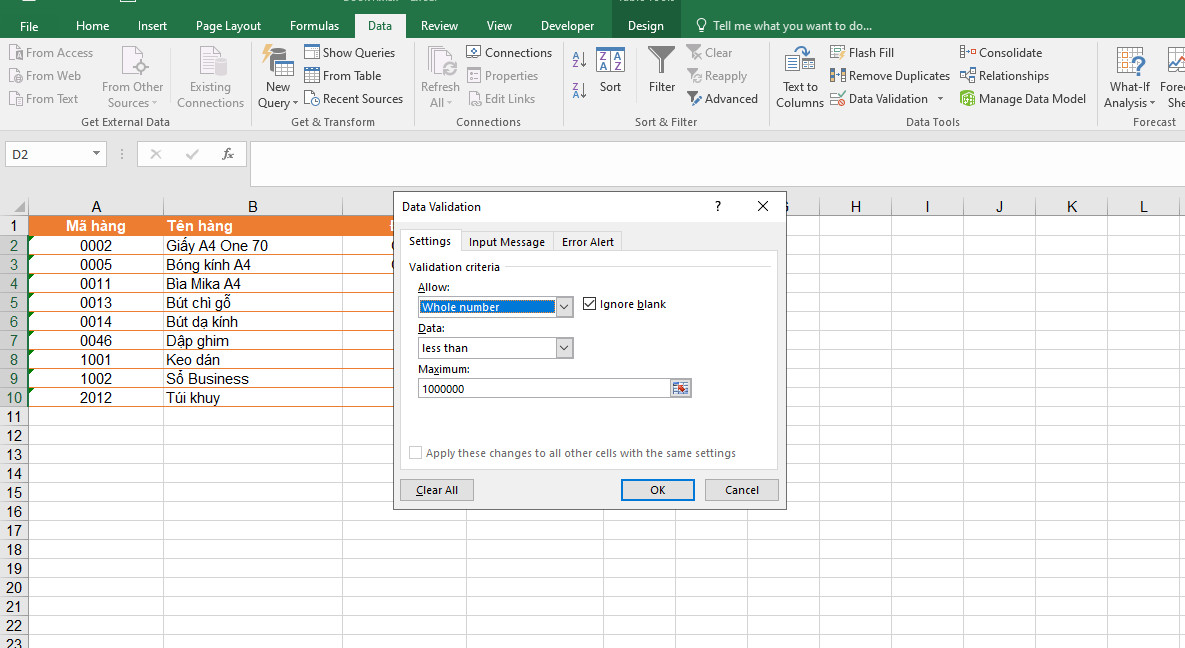Switch to the Error Alert tab

pyautogui.click(x=588, y=242)
